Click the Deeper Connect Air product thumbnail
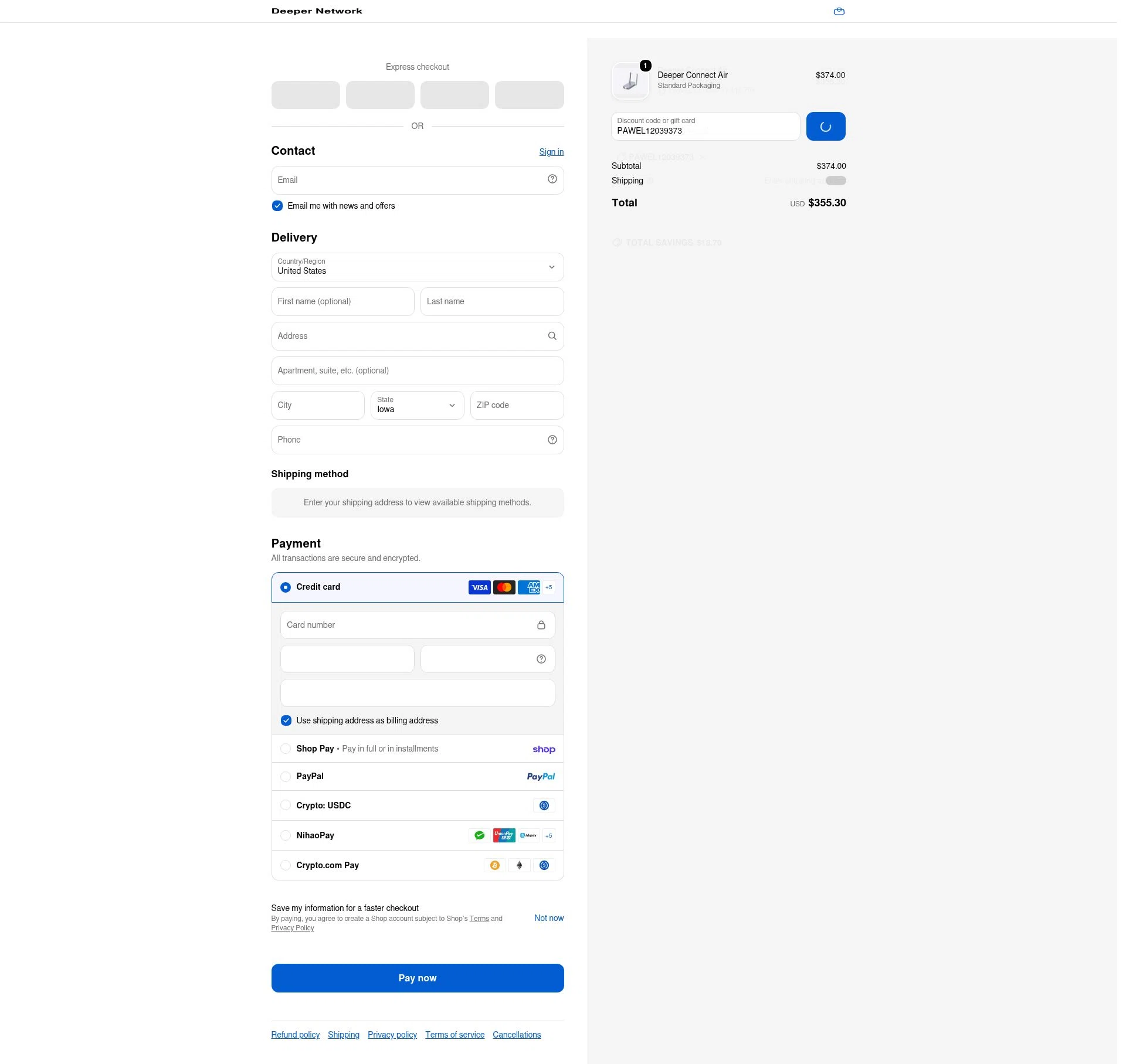 (630, 81)
